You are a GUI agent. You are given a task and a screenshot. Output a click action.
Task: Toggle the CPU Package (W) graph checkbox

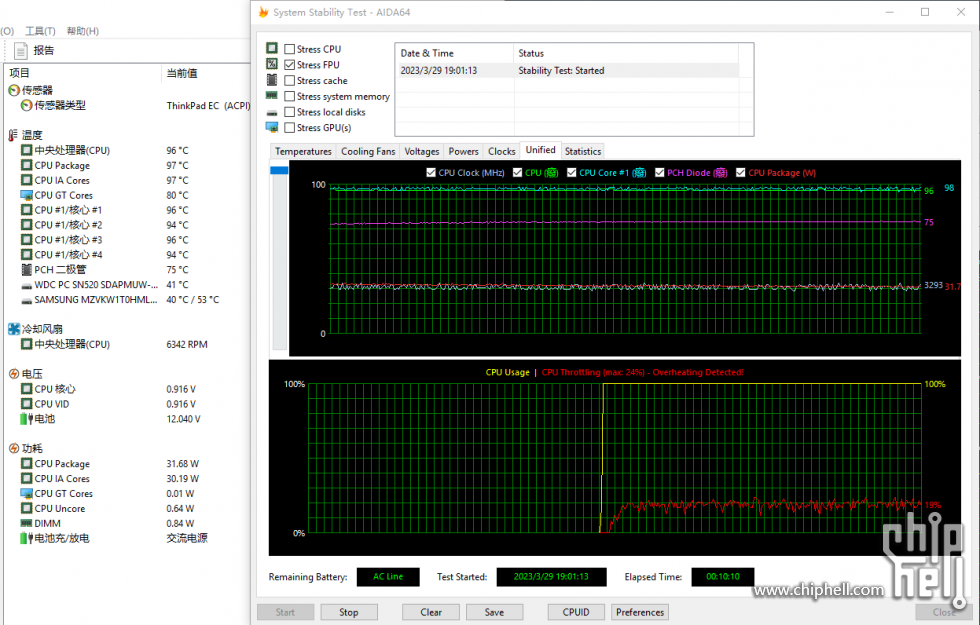coord(741,172)
